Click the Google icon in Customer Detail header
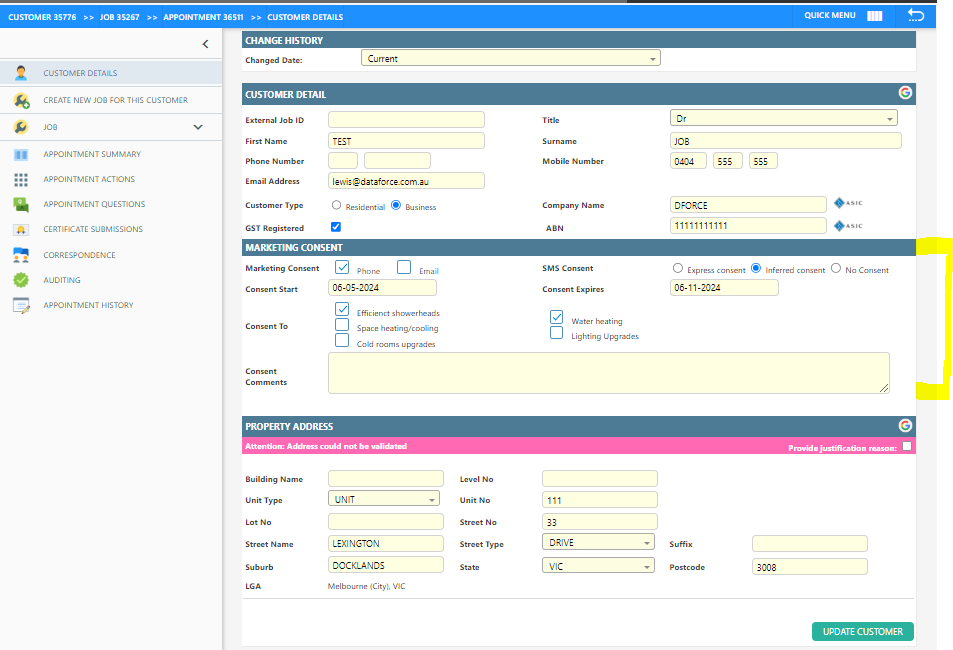The image size is (953, 650). (x=905, y=93)
